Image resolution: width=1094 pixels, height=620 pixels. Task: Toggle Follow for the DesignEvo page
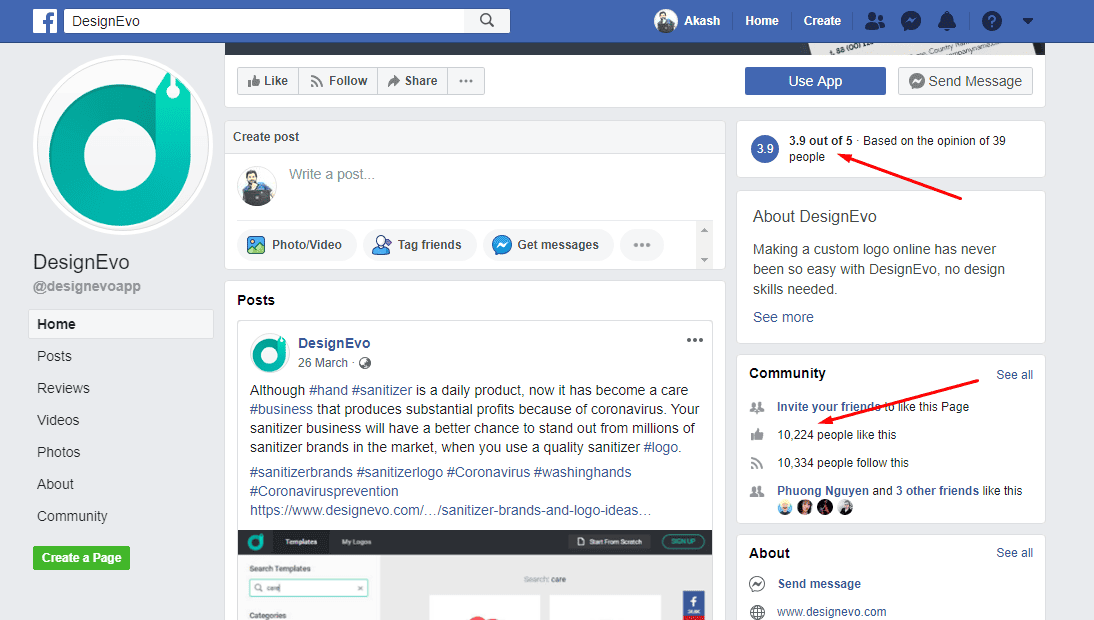click(338, 81)
